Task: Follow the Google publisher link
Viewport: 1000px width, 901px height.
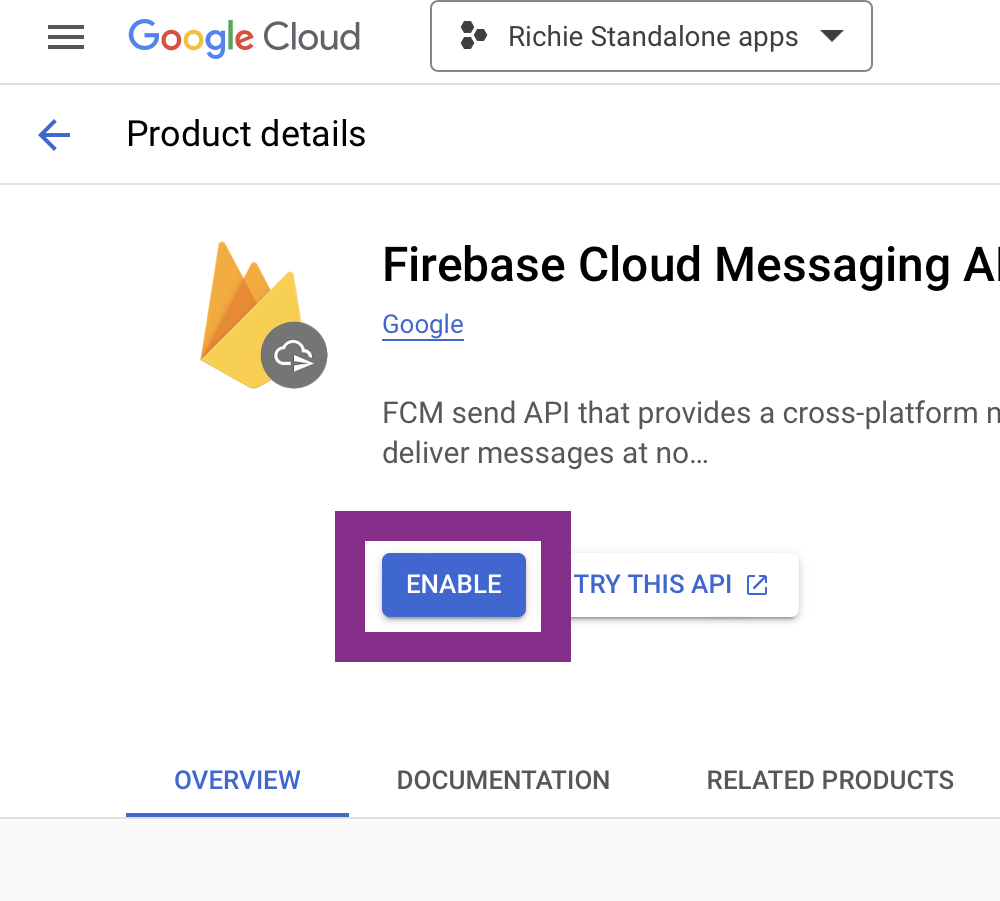Action: [422, 324]
